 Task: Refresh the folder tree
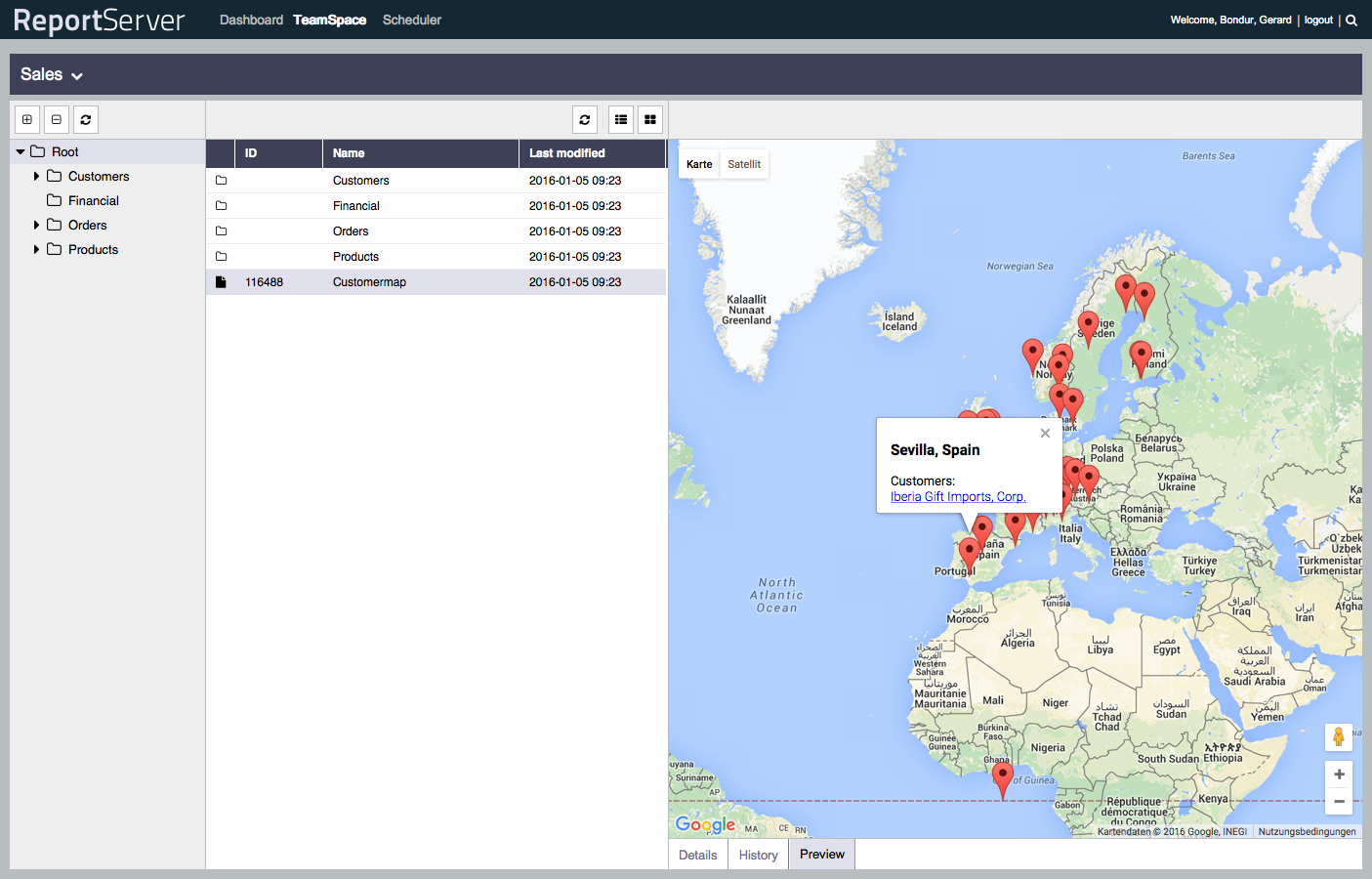pos(86,119)
